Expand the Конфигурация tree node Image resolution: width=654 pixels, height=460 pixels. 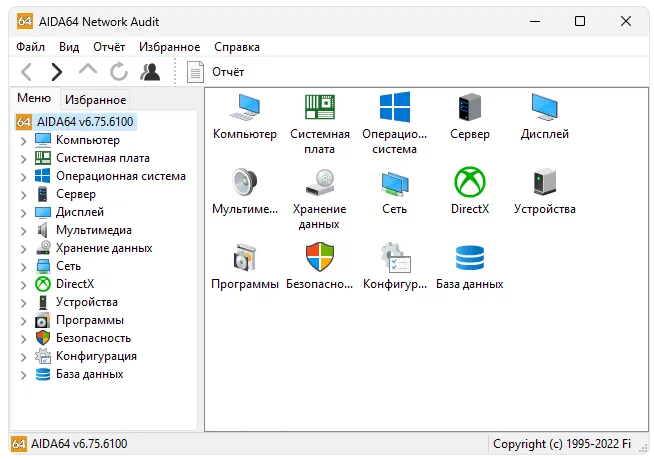24,357
